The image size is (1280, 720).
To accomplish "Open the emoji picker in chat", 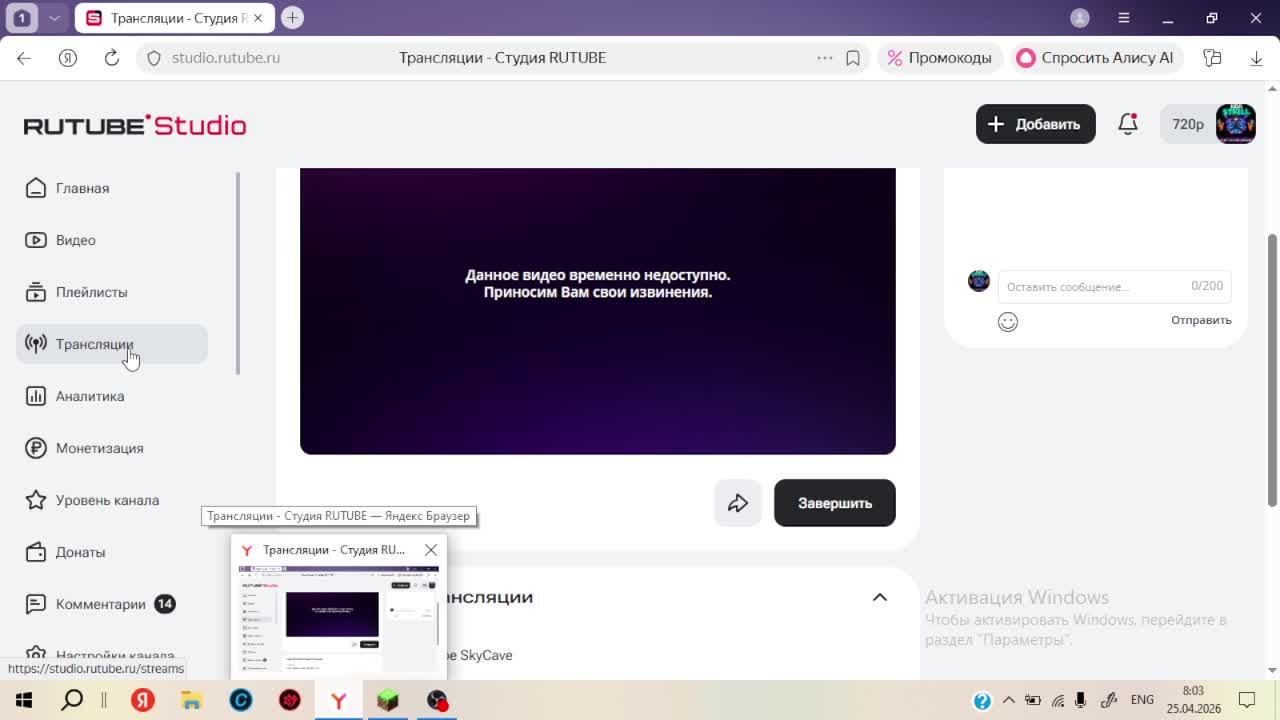I will click(x=1008, y=321).
